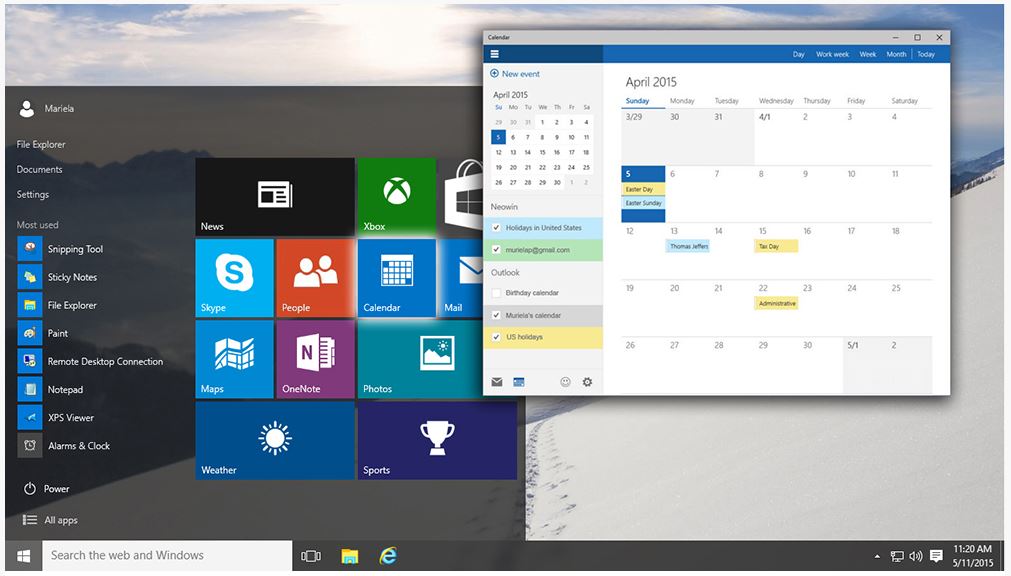This screenshot has width=1011, height=576.
Task: Show hidden tray icons arrow
Action: click(x=877, y=556)
